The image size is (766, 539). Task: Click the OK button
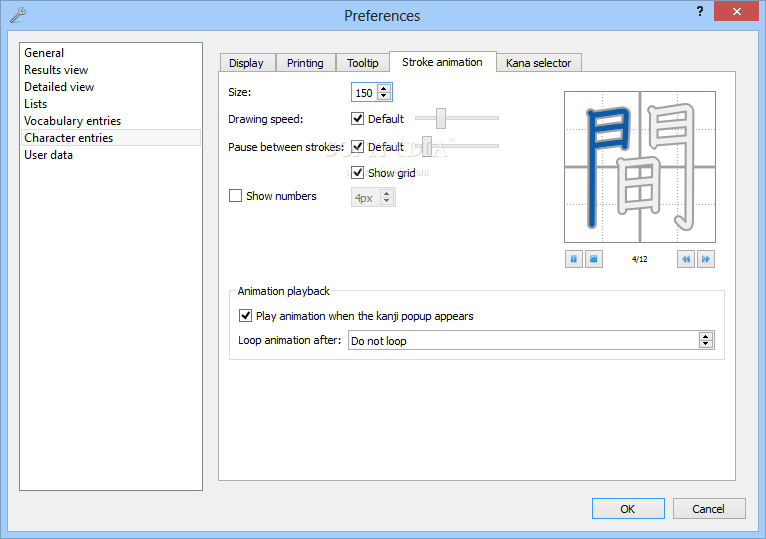tap(628, 509)
